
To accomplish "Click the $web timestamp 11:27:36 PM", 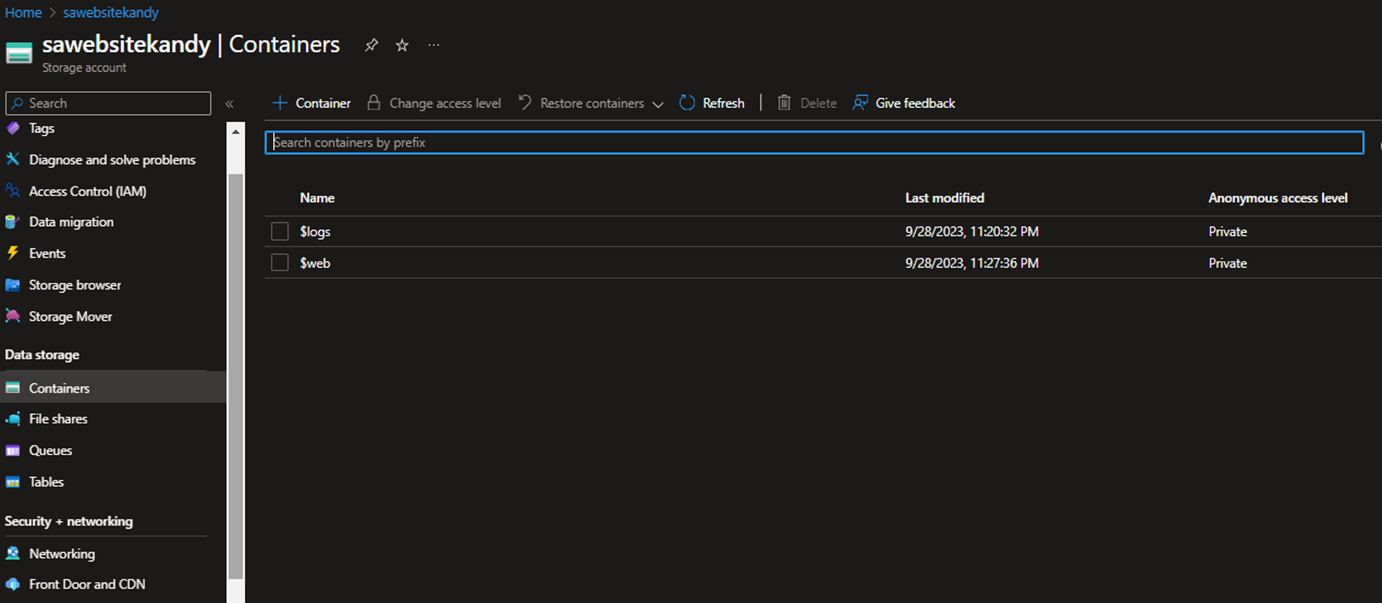I will pyautogui.click(x=972, y=263).
